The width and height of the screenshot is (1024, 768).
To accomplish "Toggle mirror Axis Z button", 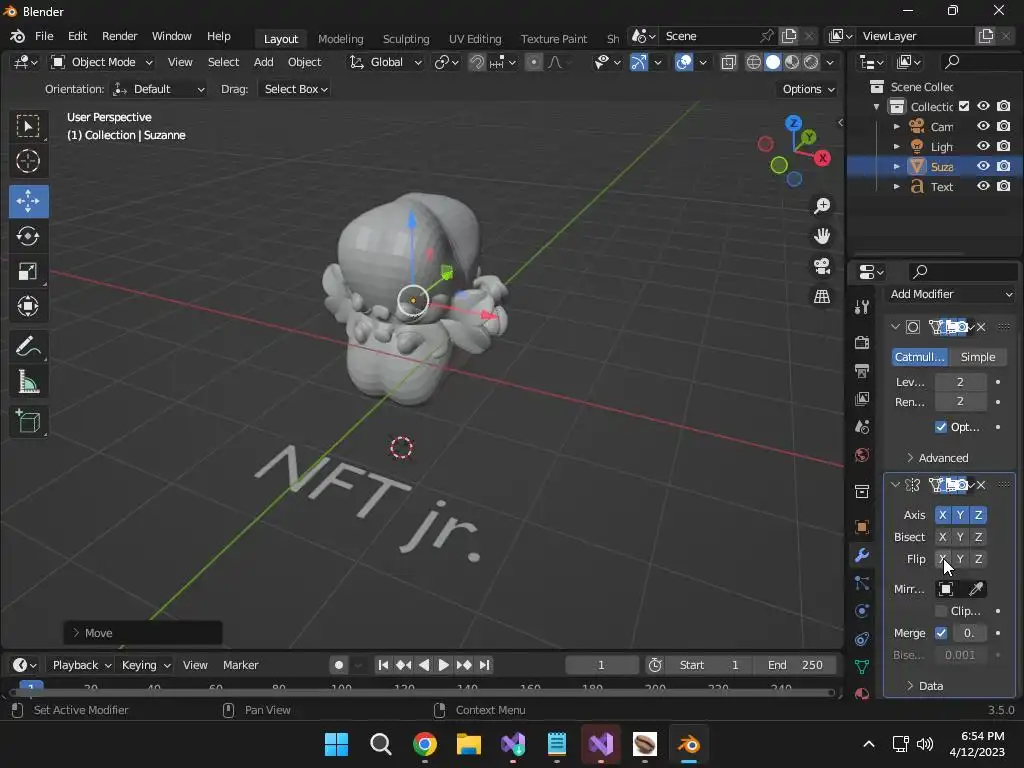I will click(x=978, y=515).
